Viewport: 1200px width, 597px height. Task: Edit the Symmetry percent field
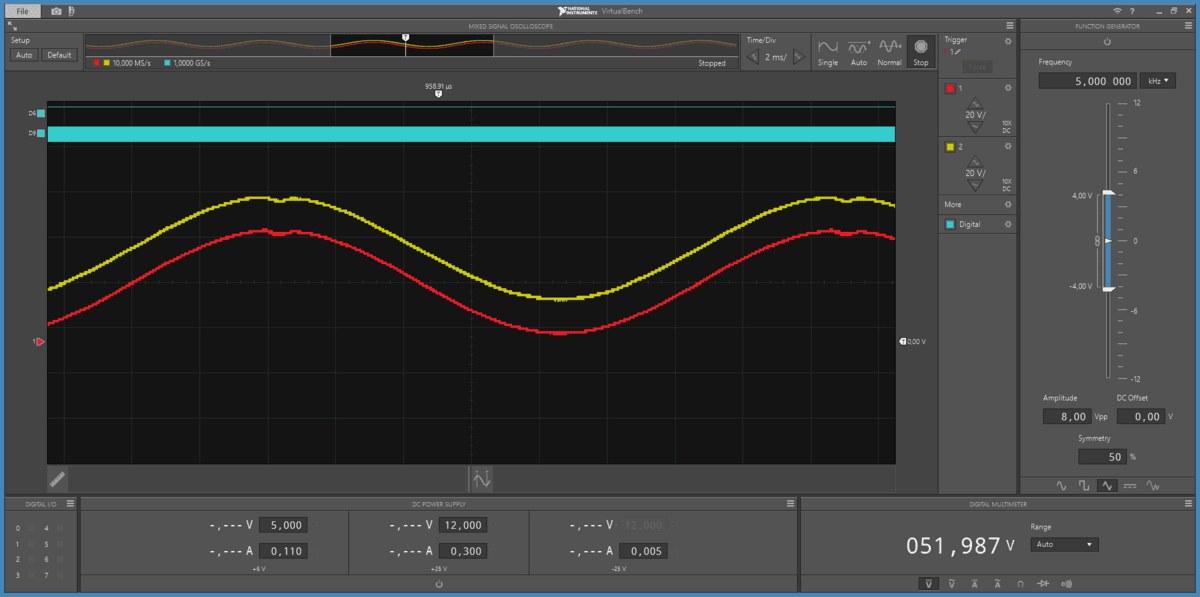point(1102,457)
